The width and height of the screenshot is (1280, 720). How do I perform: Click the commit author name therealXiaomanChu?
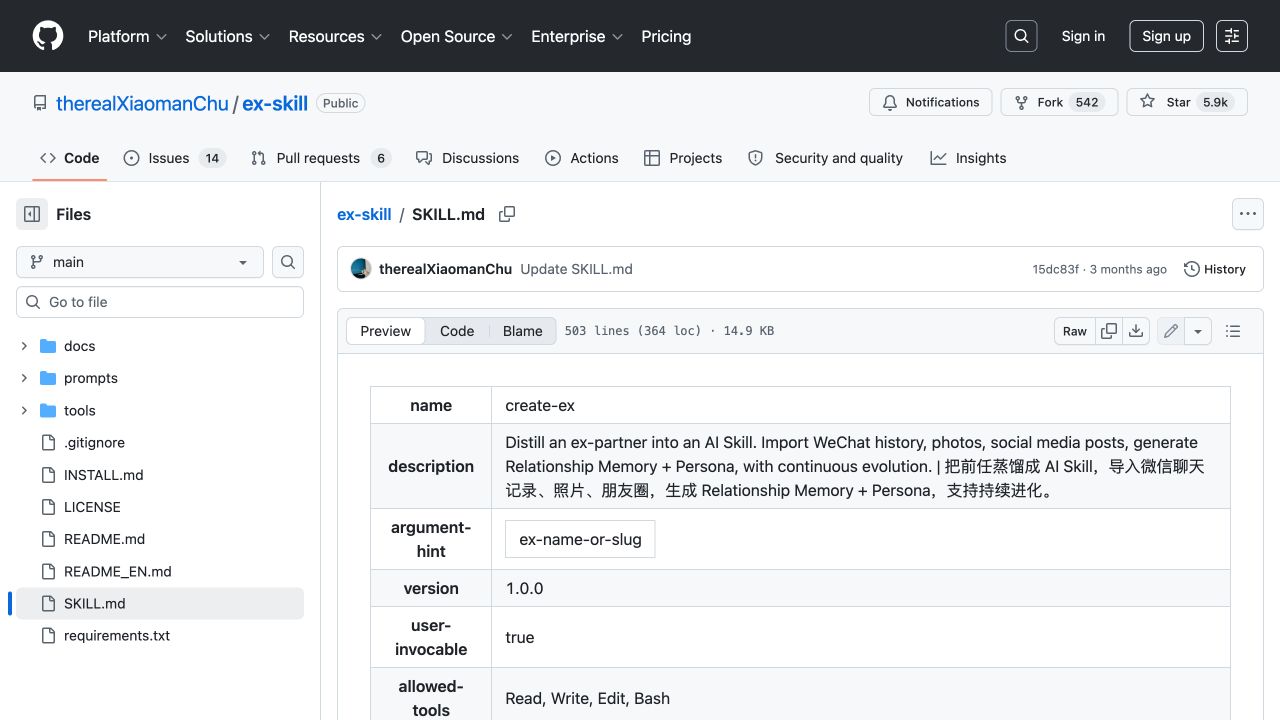coord(446,269)
